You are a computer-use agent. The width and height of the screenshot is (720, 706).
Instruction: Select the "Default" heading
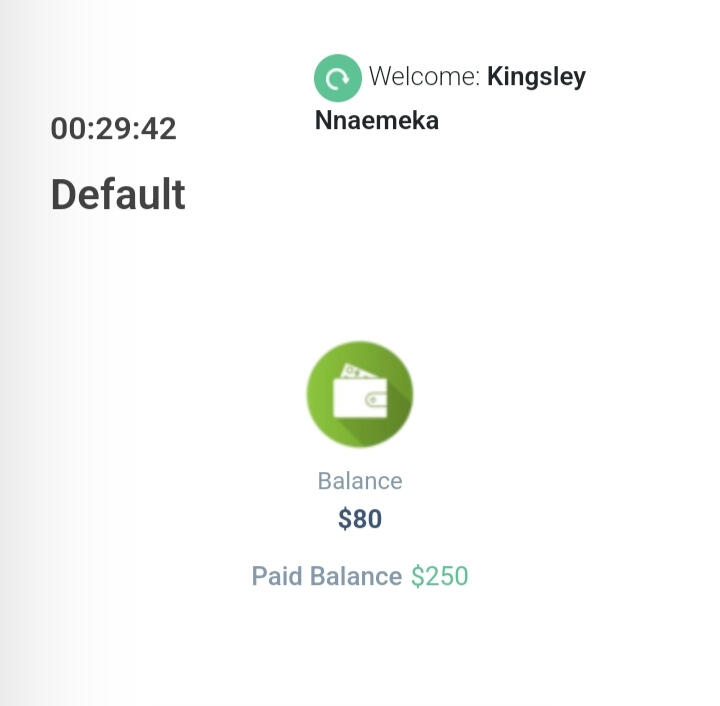[118, 194]
